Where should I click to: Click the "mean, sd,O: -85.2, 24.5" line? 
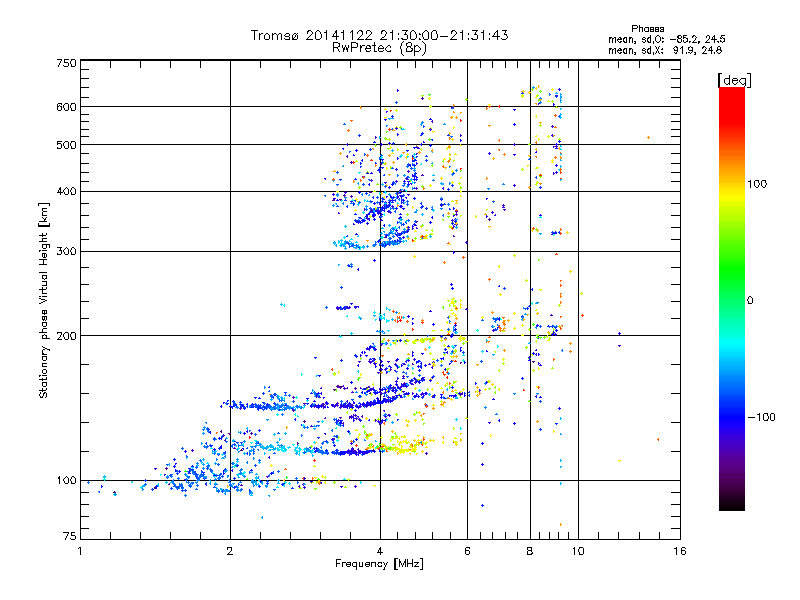pos(666,39)
